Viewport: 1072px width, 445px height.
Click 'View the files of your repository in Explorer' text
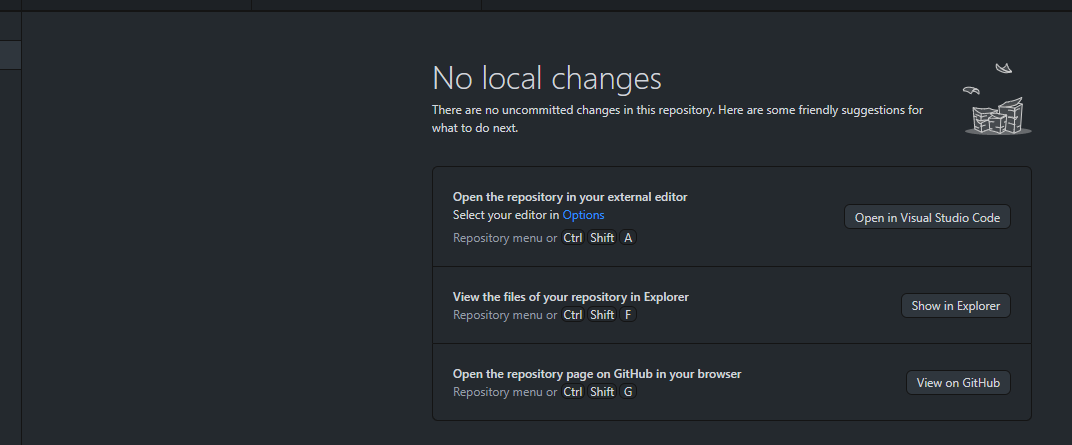[570, 297]
